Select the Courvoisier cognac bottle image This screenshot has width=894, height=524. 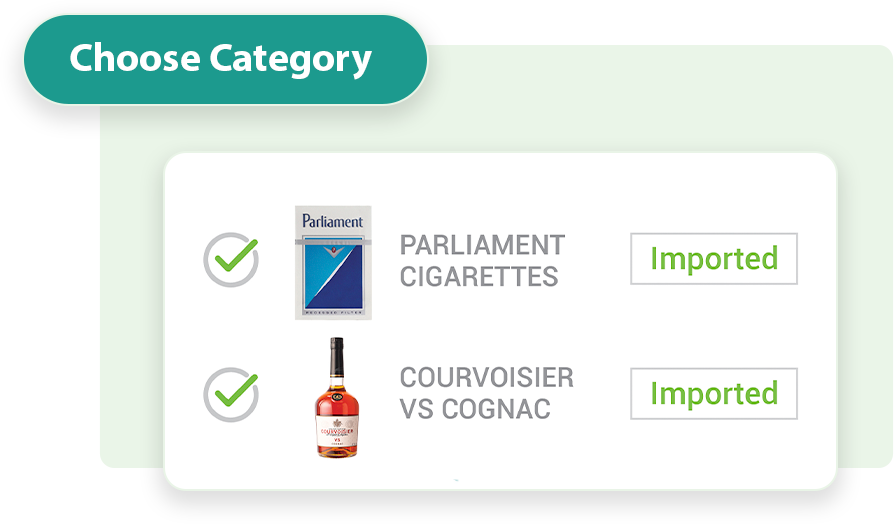tap(337, 398)
